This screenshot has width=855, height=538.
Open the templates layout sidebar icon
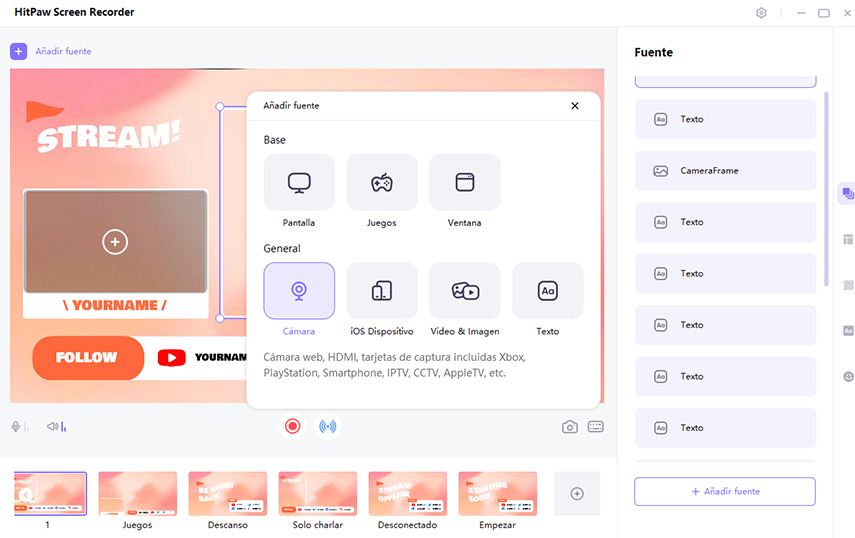(x=848, y=239)
